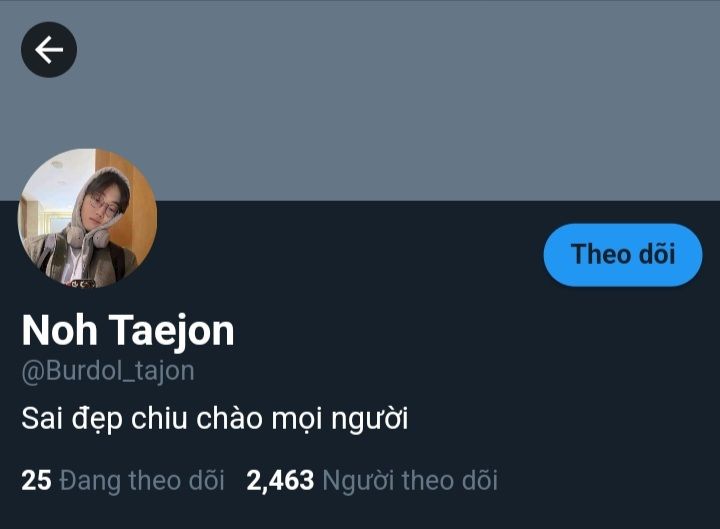This screenshot has width=720, height=529.
Task: Click the word Noh in the profile name
Action: pos(60,330)
